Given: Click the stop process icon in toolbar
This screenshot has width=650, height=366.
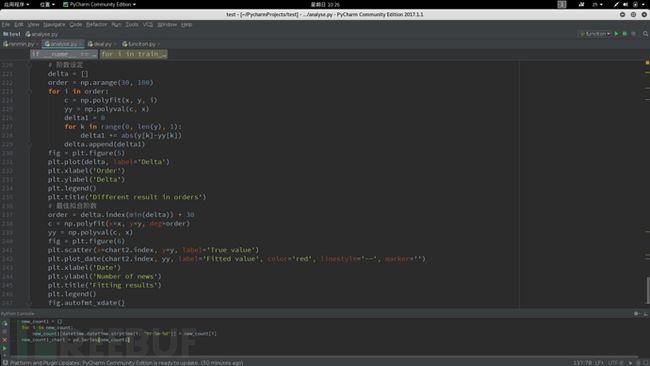Looking at the screenshot, I should click(633, 34).
